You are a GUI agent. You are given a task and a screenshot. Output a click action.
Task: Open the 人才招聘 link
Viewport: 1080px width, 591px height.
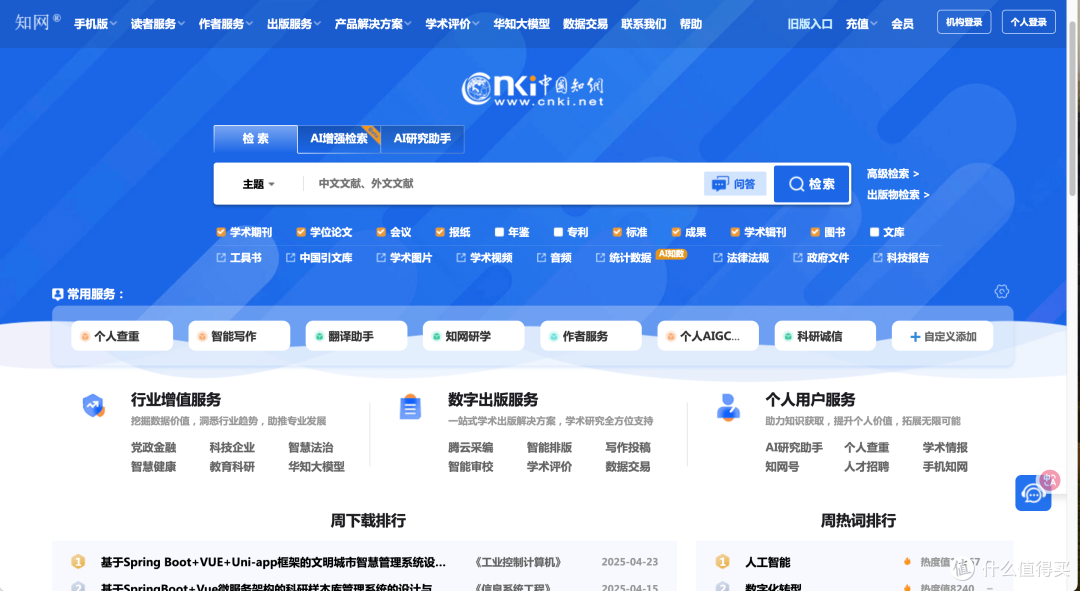pos(866,467)
